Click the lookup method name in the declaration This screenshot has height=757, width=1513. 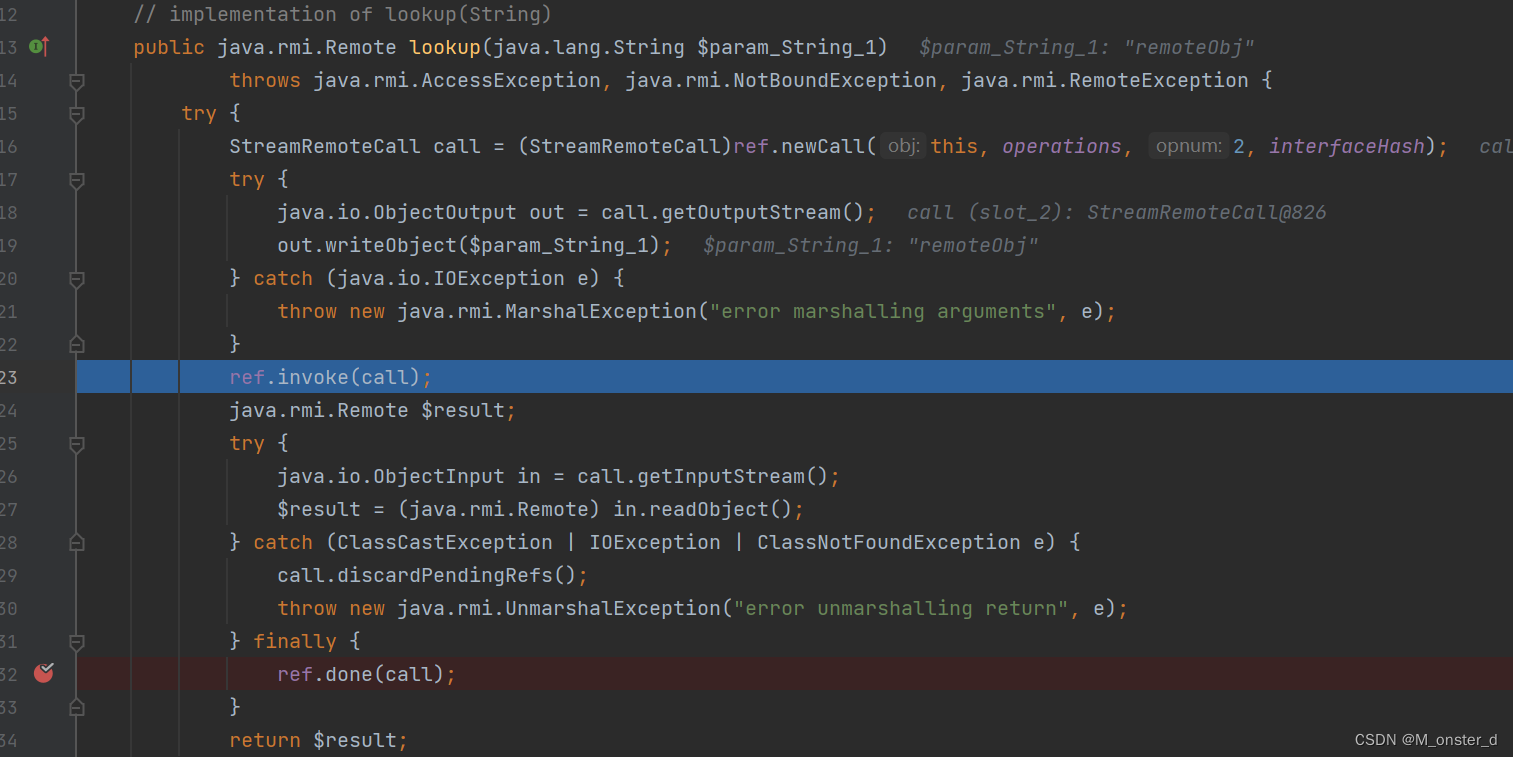pos(445,47)
